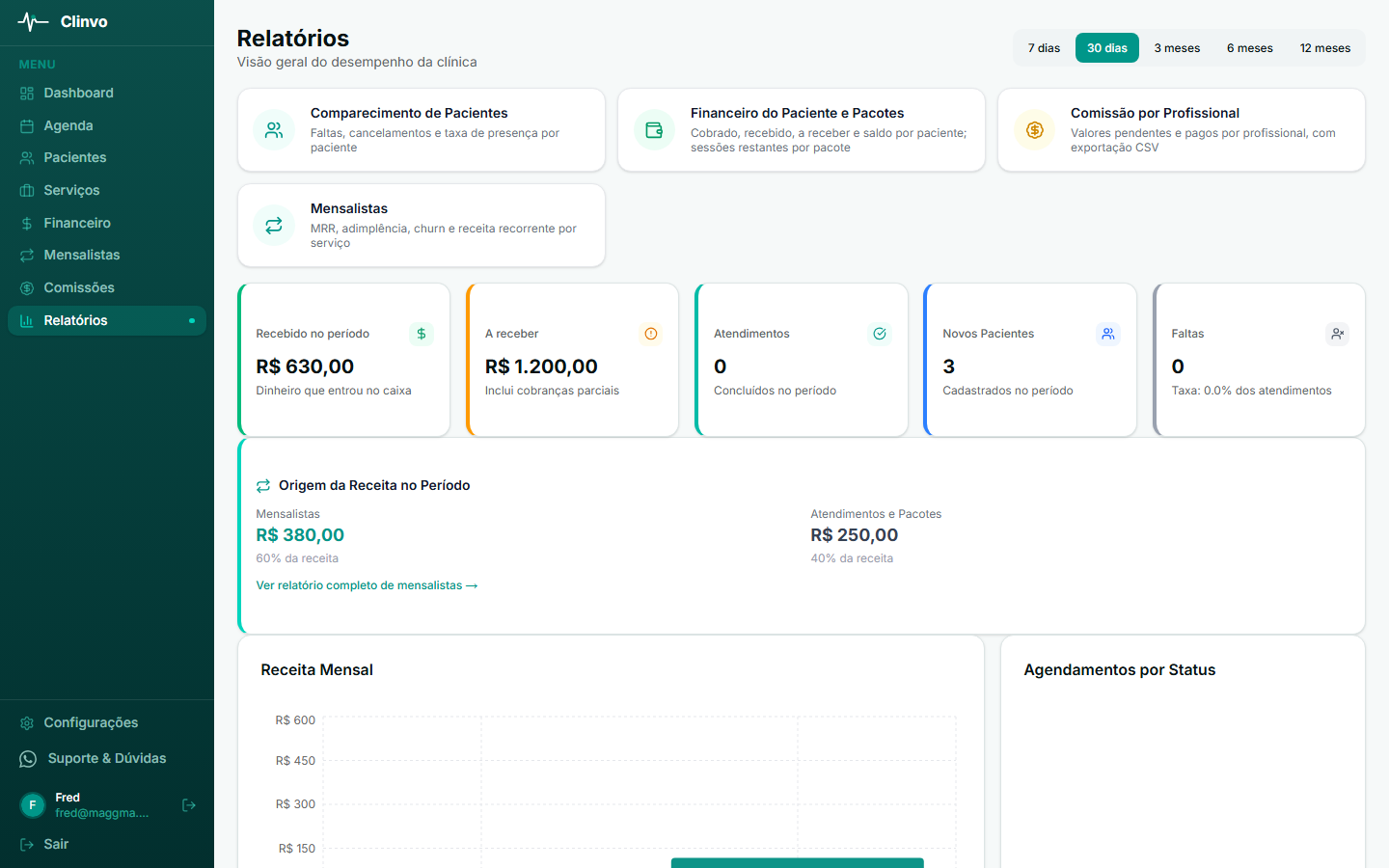Click the Receita Mensal chart heading
The width and height of the screenshot is (1389, 868).
(316, 670)
